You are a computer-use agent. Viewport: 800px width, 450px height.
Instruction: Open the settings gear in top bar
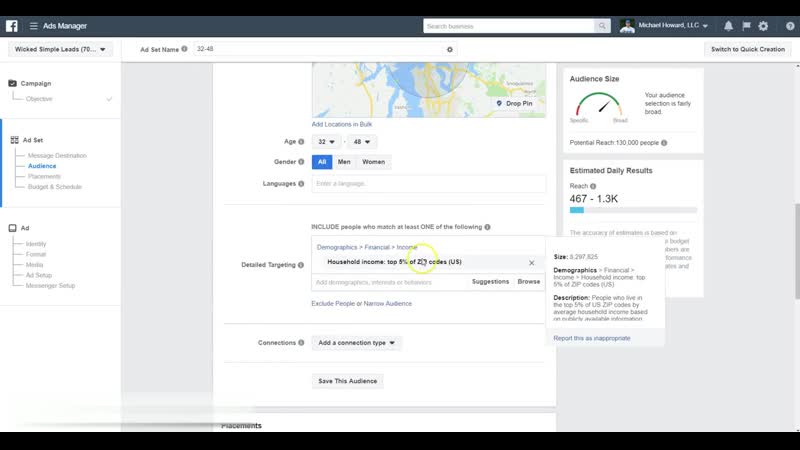(x=763, y=26)
